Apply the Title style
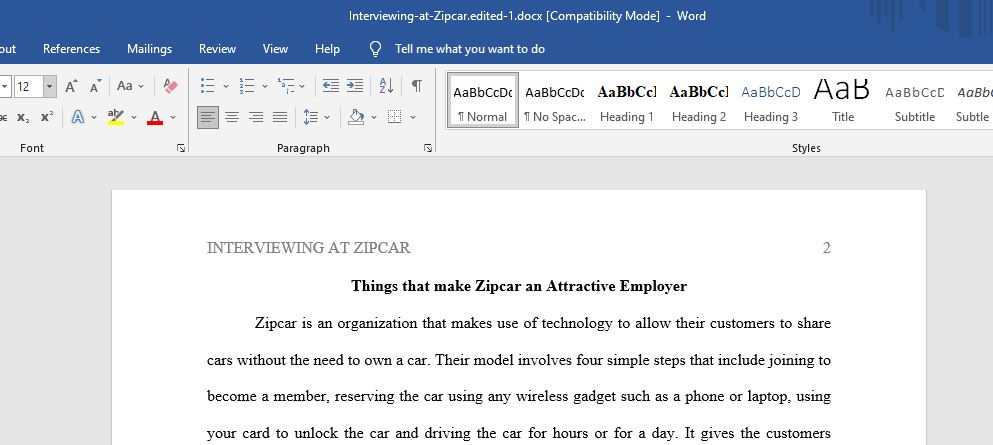The width and height of the screenshot is (993, 445). point(843,100)
